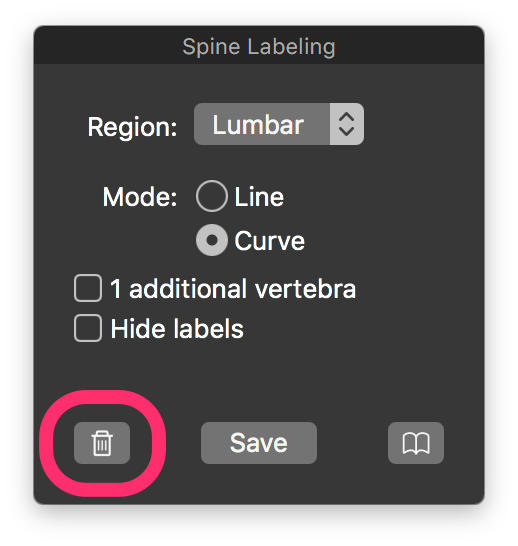
Task: Enable the 1 additional vertebra checkbox
Action: pos(88,288)
